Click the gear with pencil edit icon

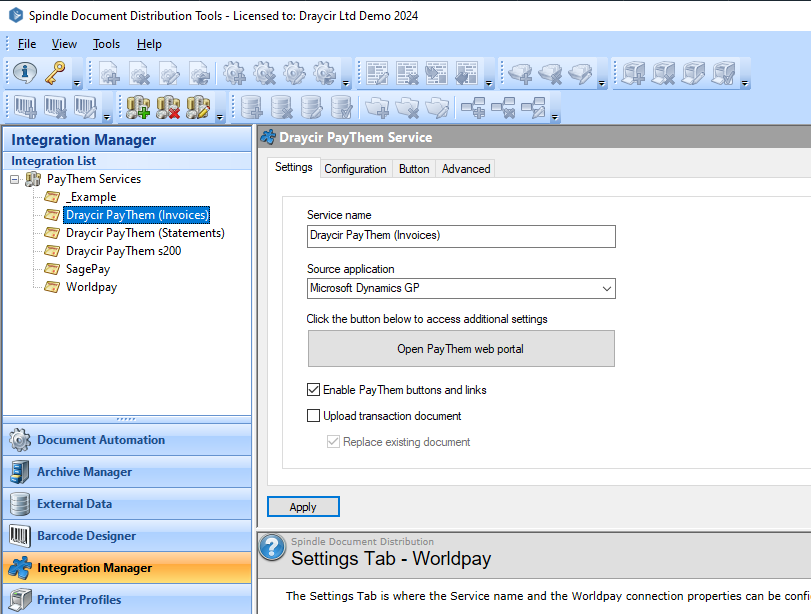294,73
